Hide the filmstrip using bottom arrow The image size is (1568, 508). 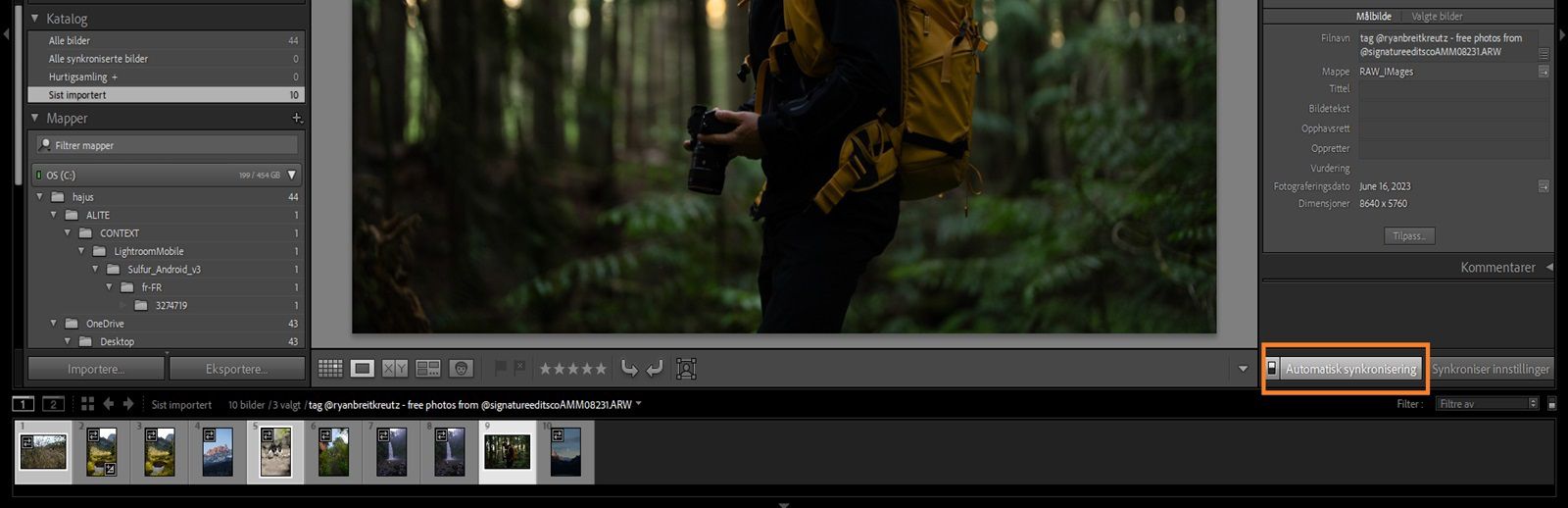(x=783, y=504)
